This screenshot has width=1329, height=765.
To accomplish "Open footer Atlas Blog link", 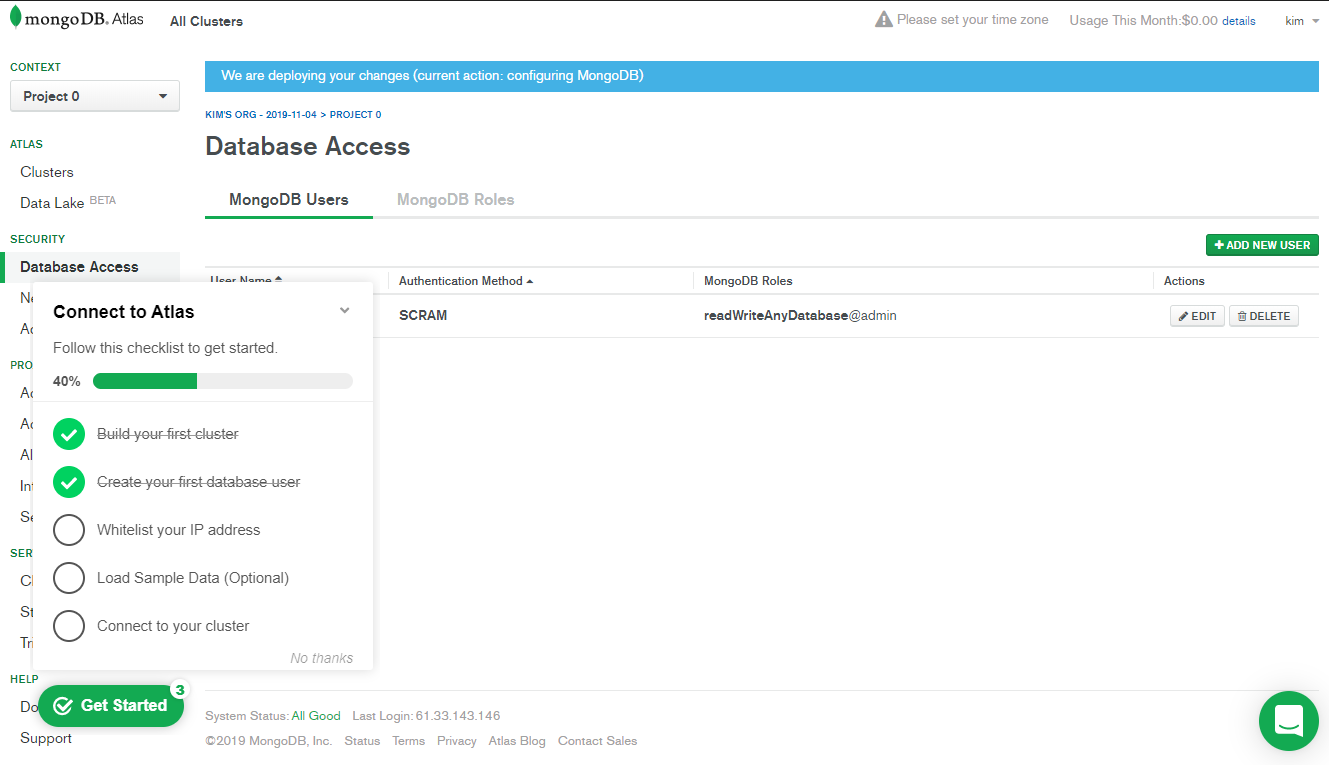I will 517,741.
